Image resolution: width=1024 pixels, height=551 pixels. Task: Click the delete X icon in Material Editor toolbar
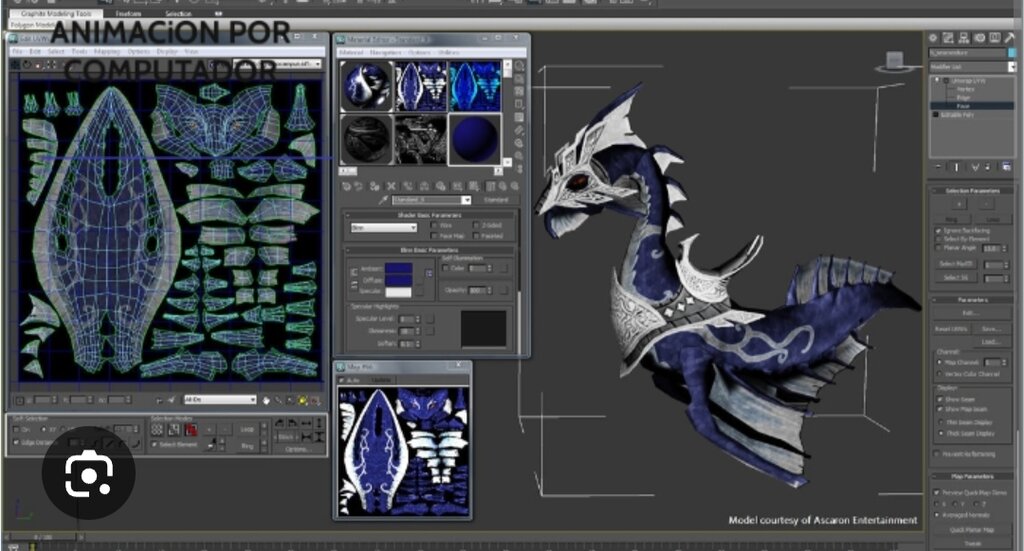click(x=391, y=186)
